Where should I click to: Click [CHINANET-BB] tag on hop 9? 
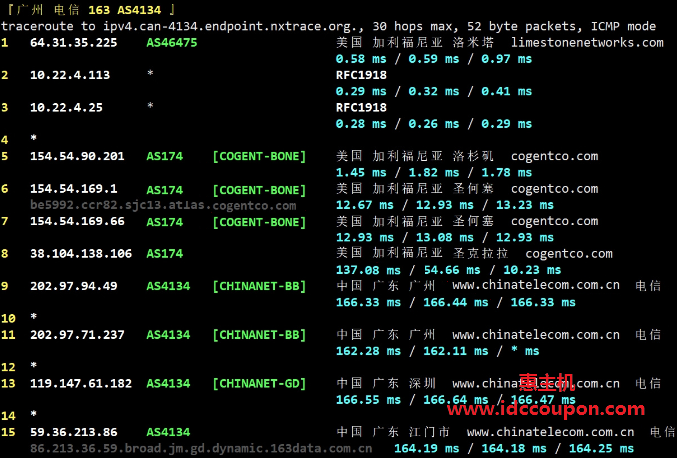coord(259,286)
